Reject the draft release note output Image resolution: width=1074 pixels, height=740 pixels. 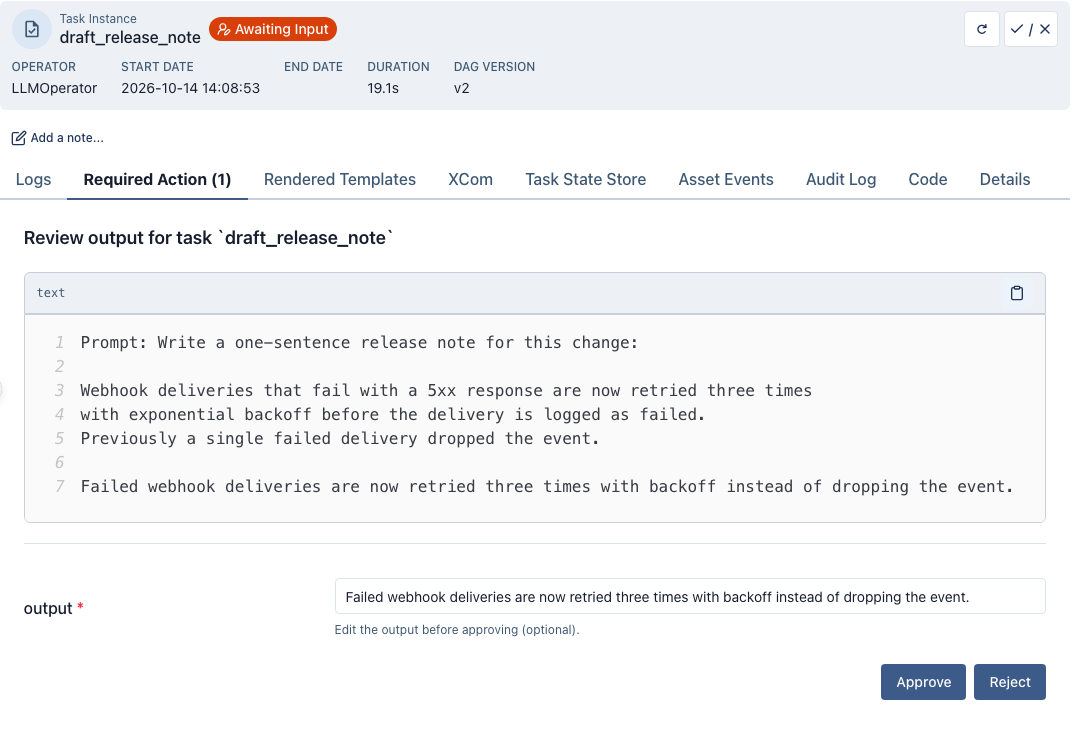[1010, 682]
